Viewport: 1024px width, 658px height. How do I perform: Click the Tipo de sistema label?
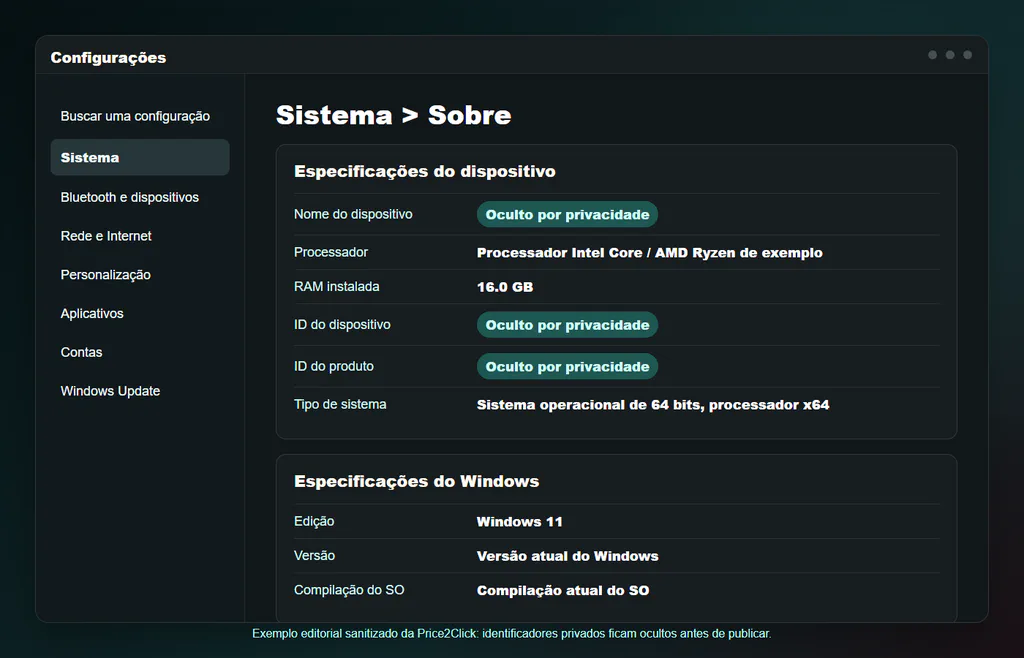340,404
